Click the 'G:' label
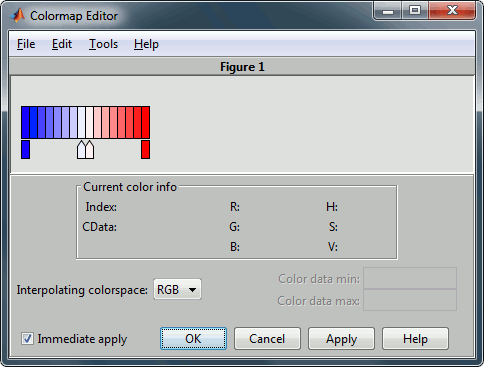 [235, 227]
